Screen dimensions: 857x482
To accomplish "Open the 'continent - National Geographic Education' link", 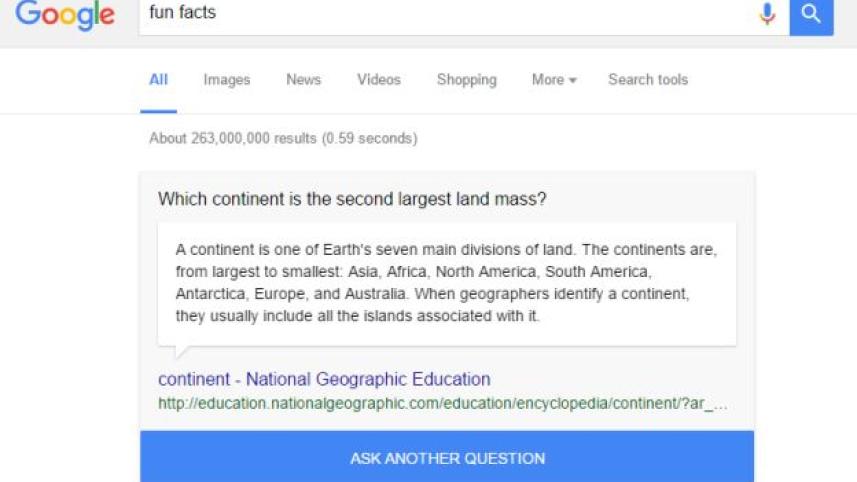I will tap(324, 379).
